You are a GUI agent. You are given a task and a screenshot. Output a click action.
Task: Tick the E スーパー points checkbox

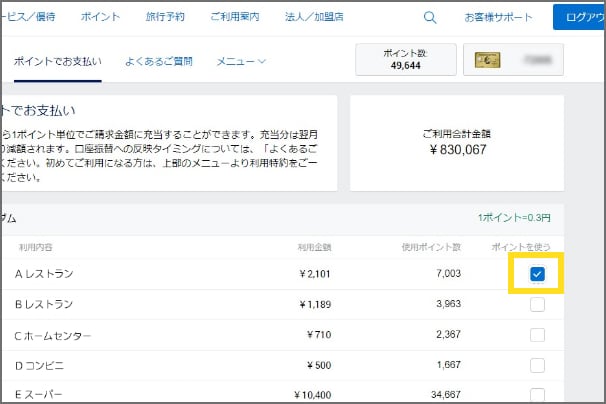[537, 394]
